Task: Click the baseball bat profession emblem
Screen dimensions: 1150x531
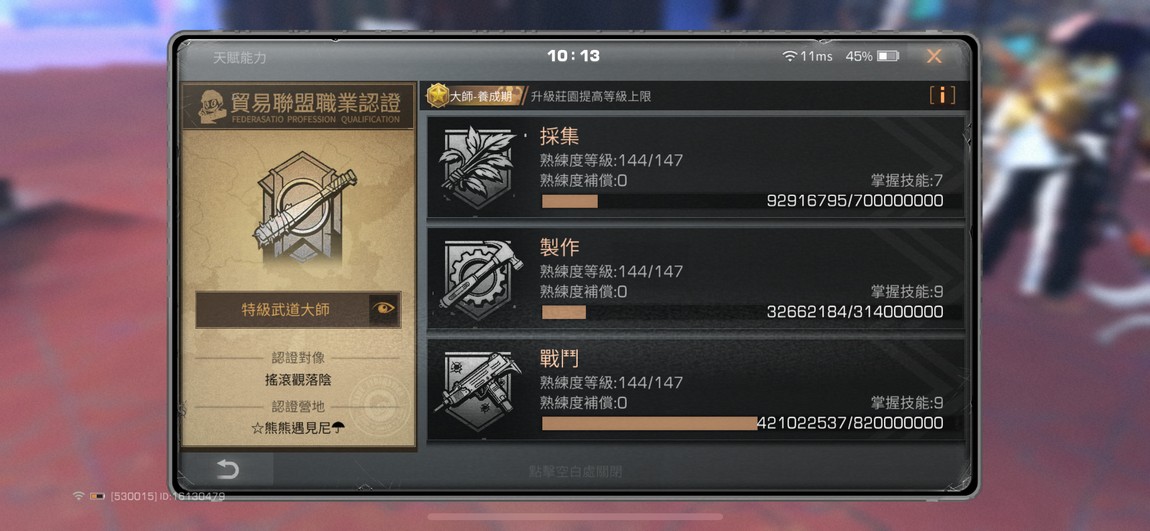Action: pos(304,207)
